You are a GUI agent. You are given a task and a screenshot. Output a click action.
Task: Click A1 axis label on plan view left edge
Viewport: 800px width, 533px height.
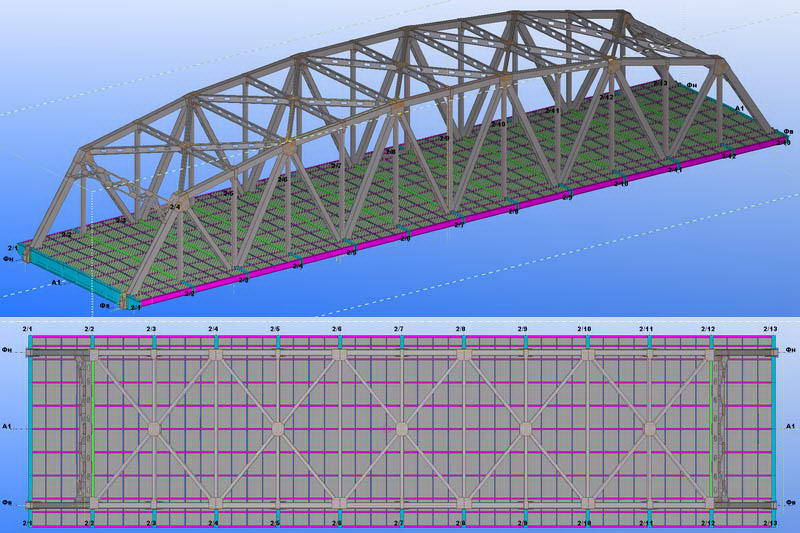7,427
